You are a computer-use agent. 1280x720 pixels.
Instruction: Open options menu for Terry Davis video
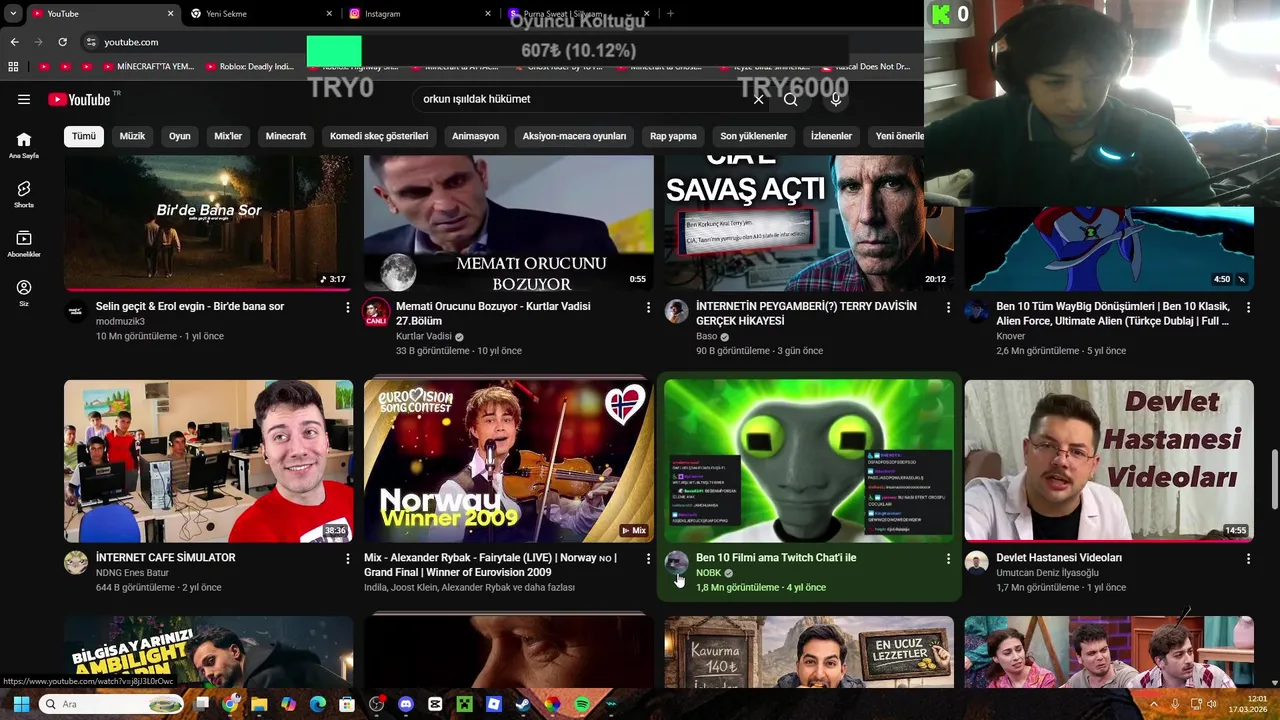point(948,307)
